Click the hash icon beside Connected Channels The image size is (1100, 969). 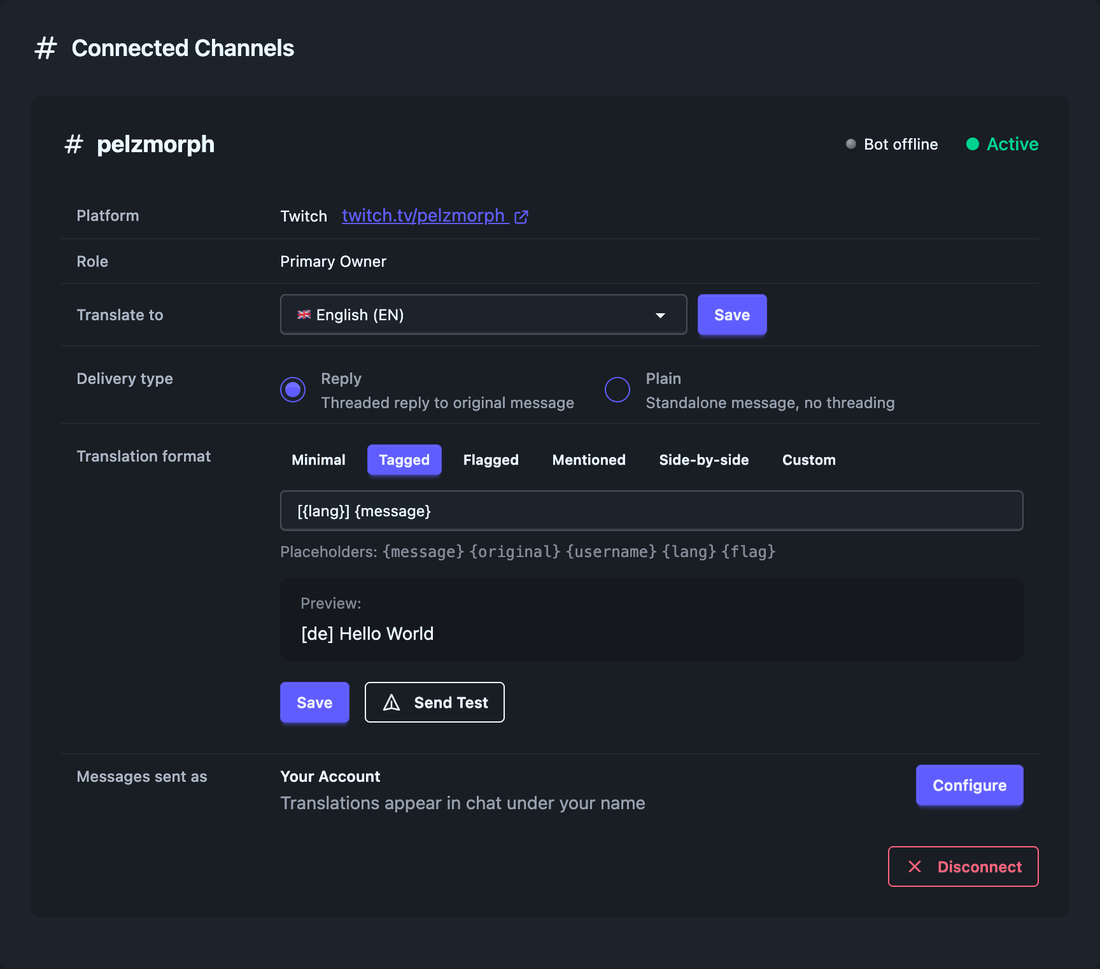click(46, 48)
